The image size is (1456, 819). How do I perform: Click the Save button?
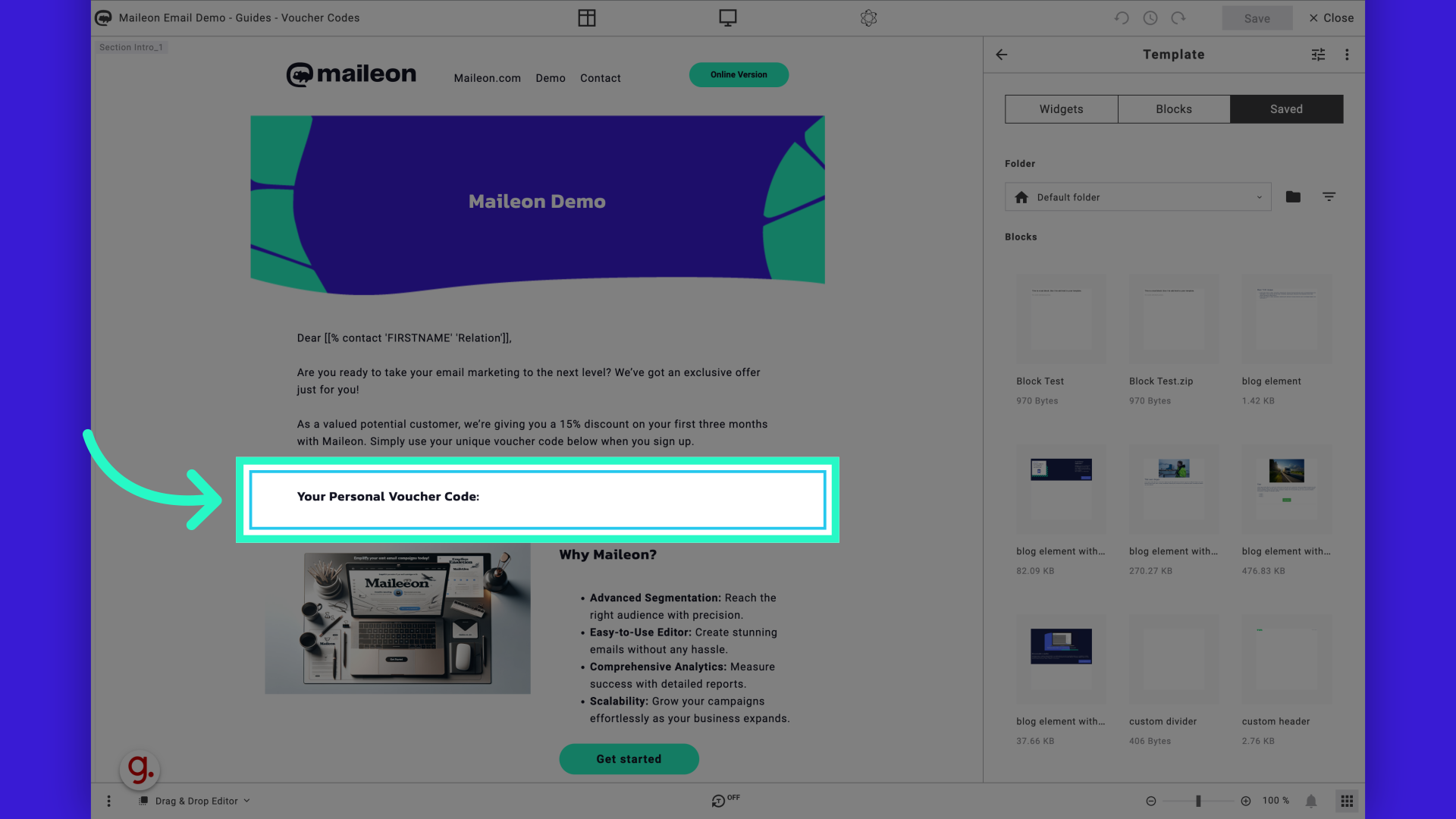[x=1257, y=18]
